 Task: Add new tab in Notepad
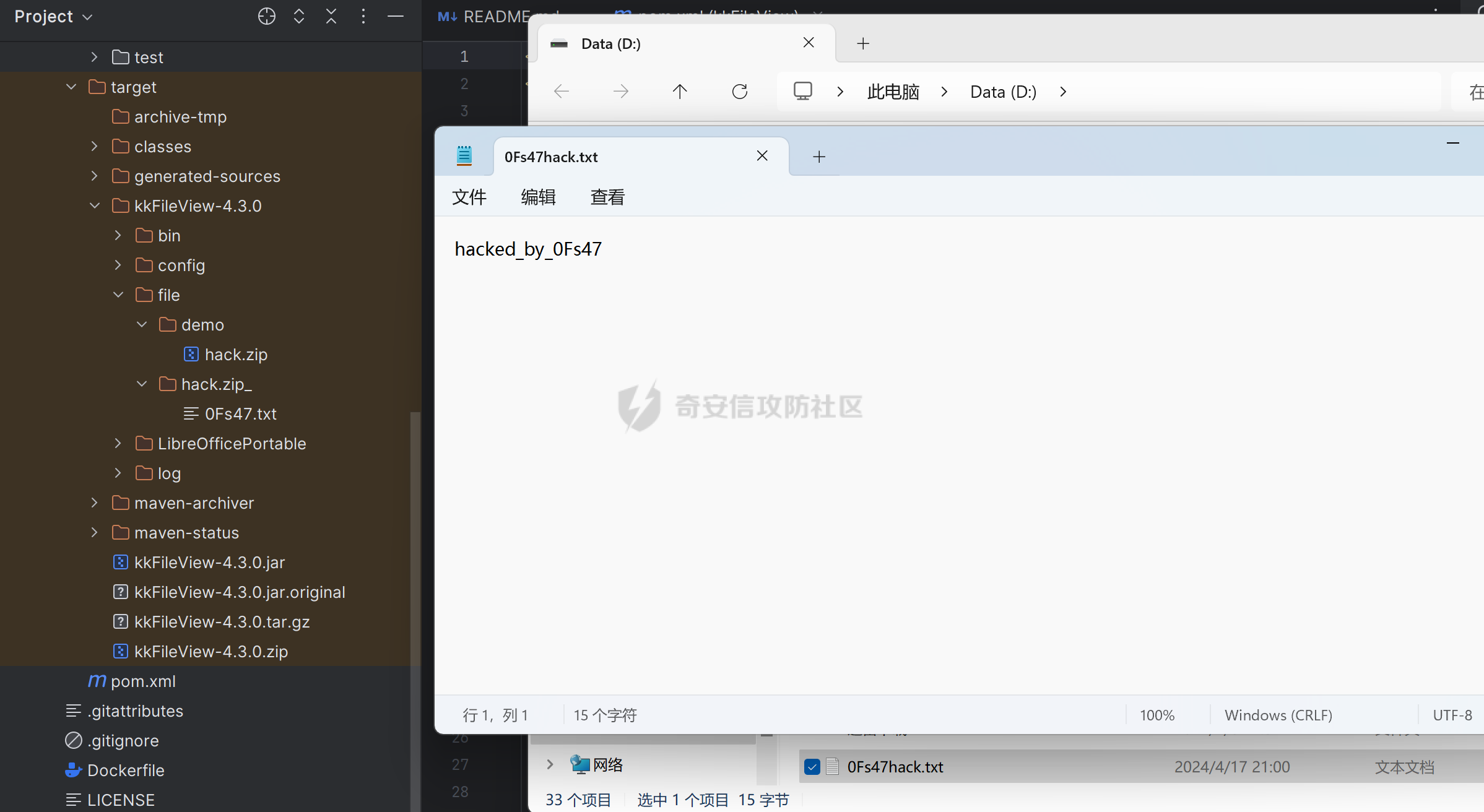coord(819,157)
